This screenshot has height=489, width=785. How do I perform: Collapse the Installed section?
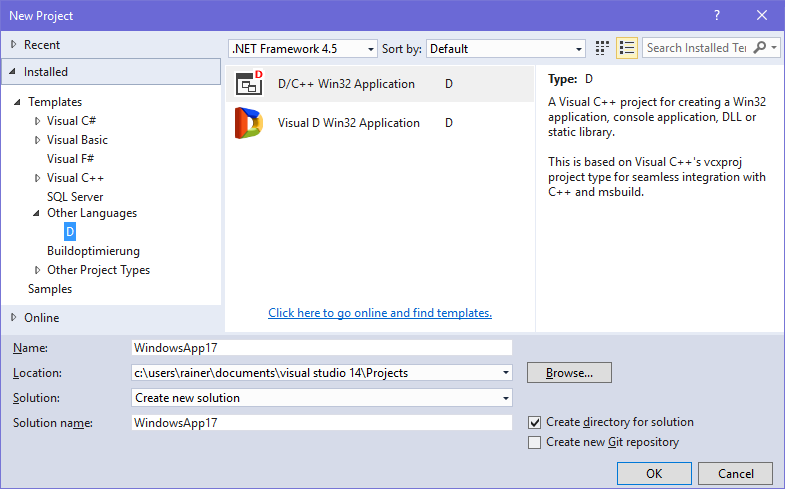tap(13, 72)
